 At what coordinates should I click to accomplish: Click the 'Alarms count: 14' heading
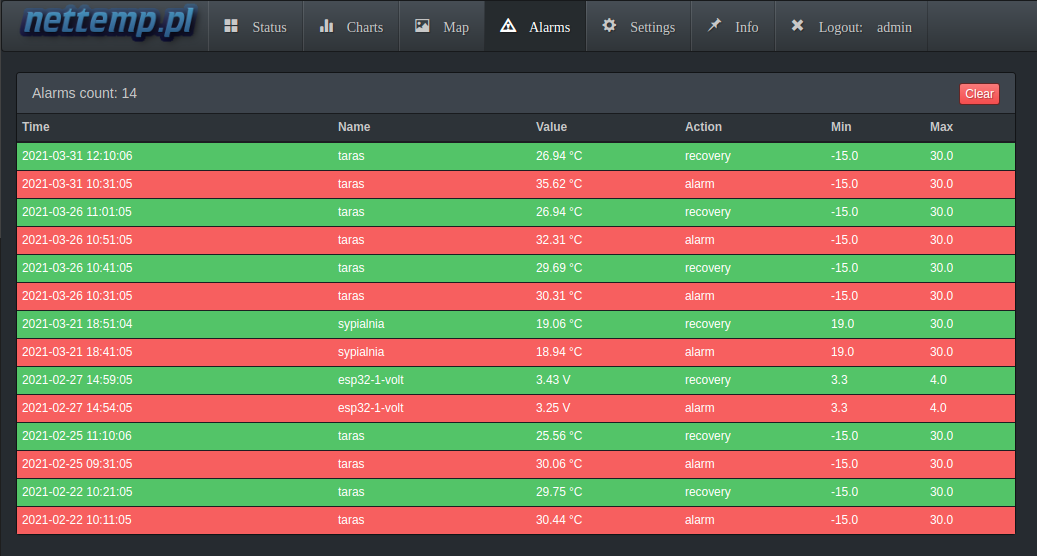(85, 93)
